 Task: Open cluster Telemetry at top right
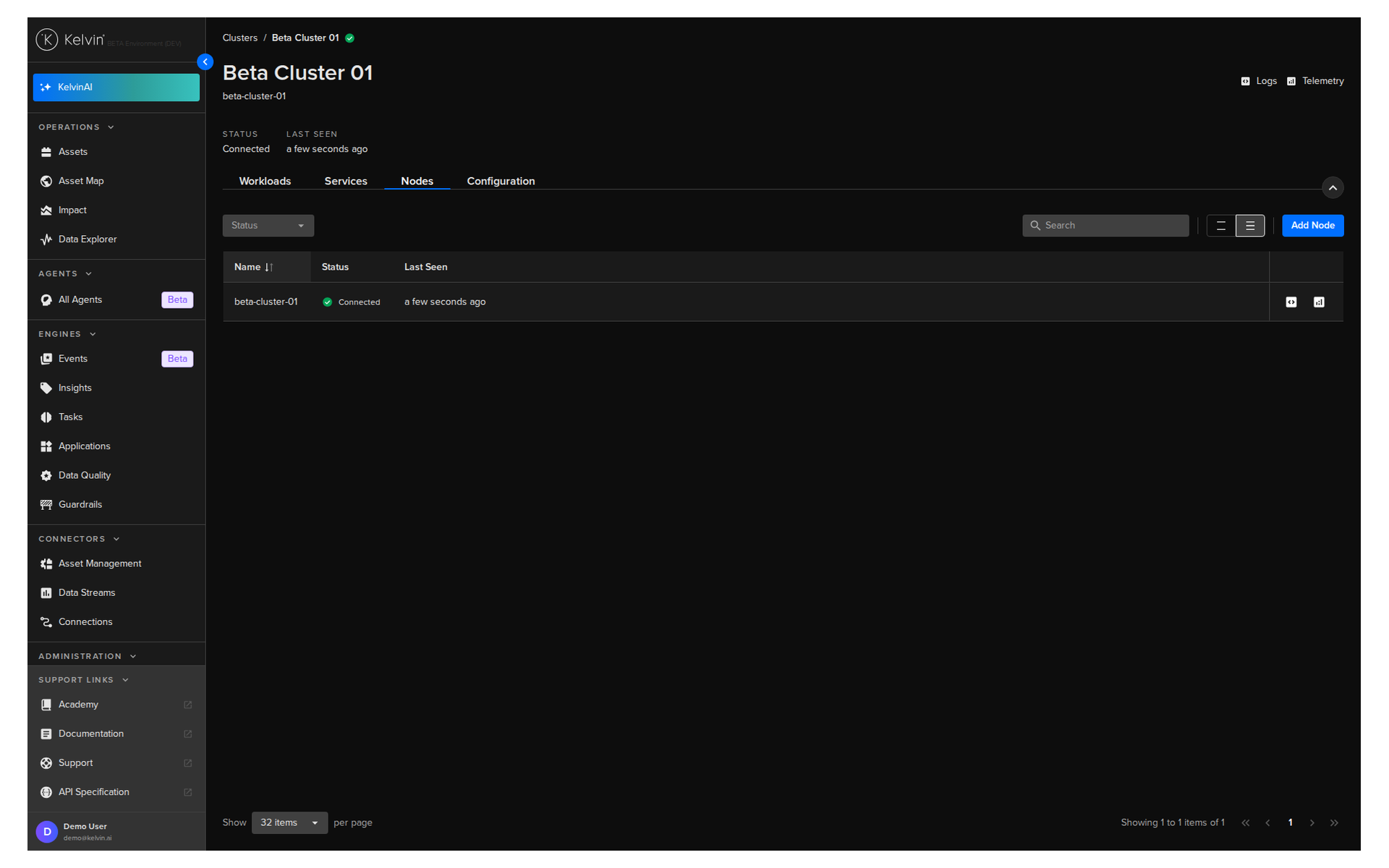1315,81
